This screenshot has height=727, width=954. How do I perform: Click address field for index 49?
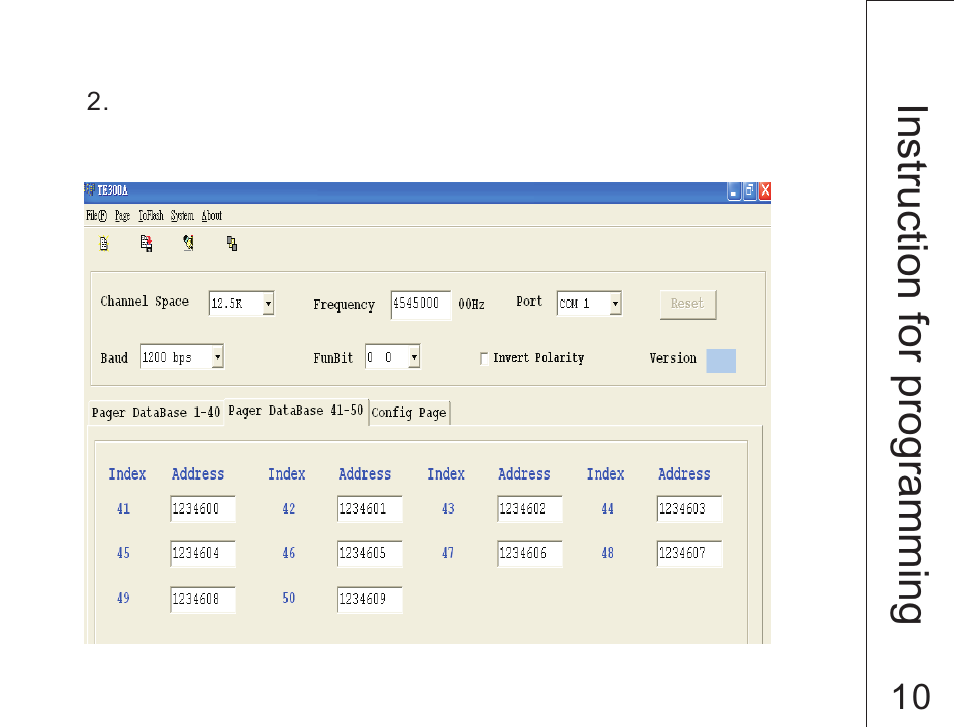tap(203, 600)
